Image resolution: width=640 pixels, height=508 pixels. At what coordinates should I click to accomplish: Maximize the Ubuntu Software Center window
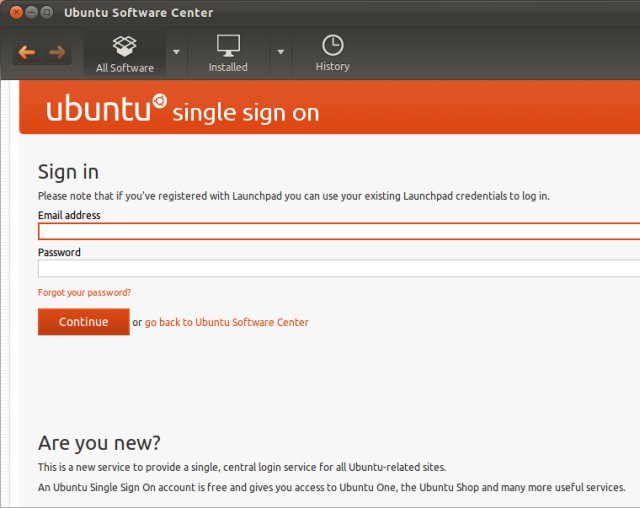point(47,12)
